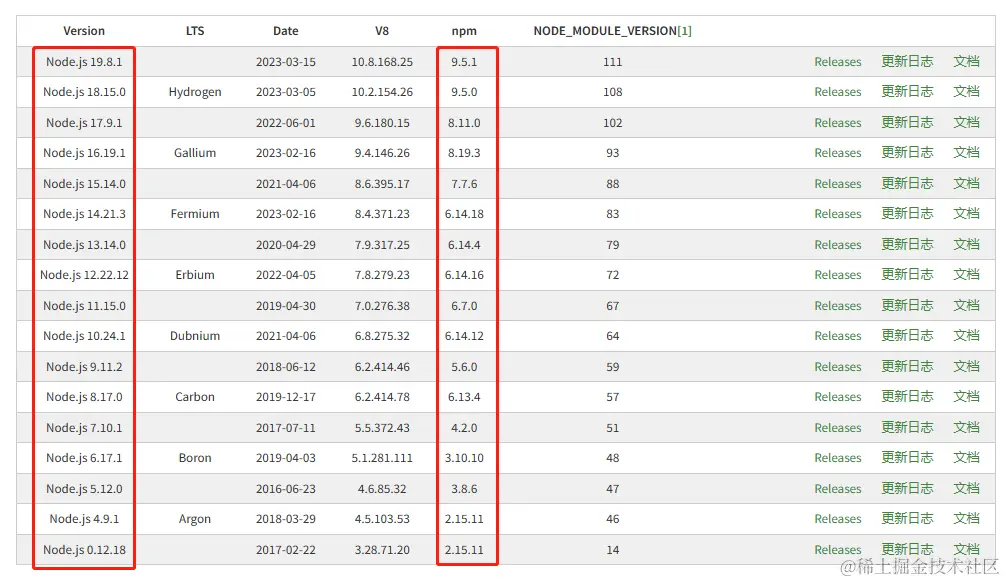This screenshot has height=583, width=1006.
Task: Open Releases link for Node.js 12.22.12
Action: coord(837,275)
